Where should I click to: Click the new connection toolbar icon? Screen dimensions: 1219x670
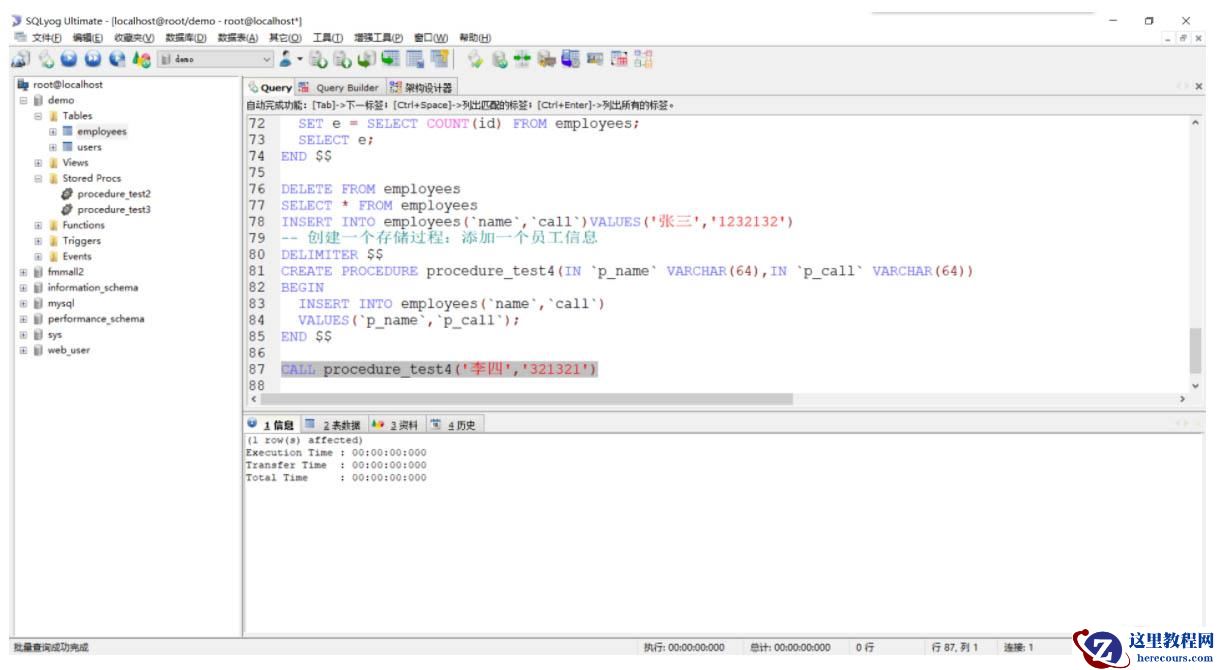(x=22, y=60)
